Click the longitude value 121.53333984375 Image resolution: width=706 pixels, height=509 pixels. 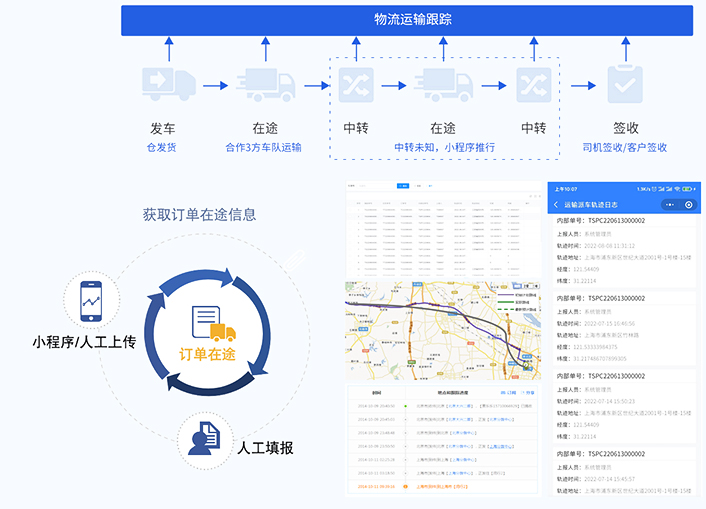tap(595, 347)
